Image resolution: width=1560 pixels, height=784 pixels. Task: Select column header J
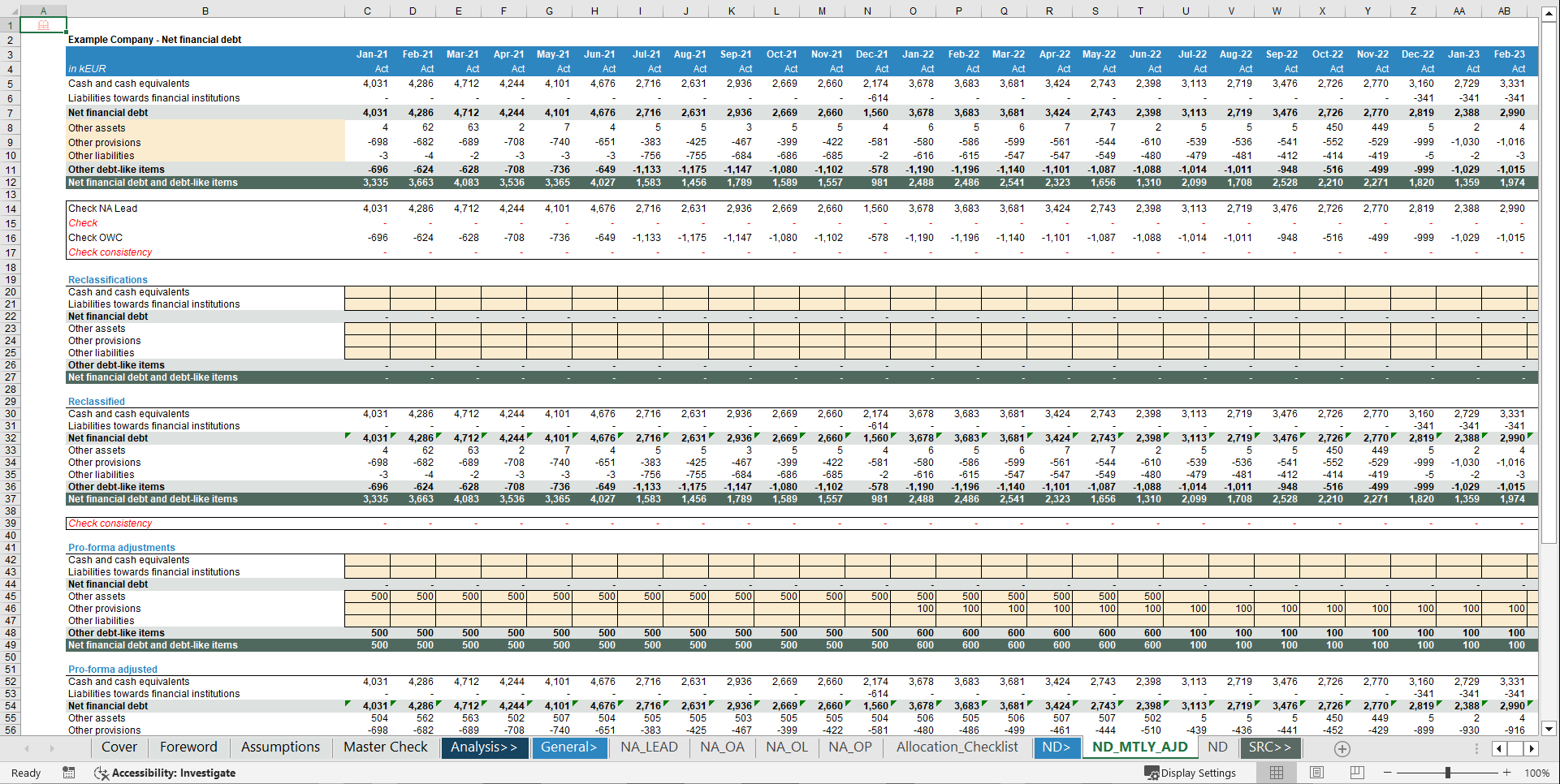[x=685, y=11]
